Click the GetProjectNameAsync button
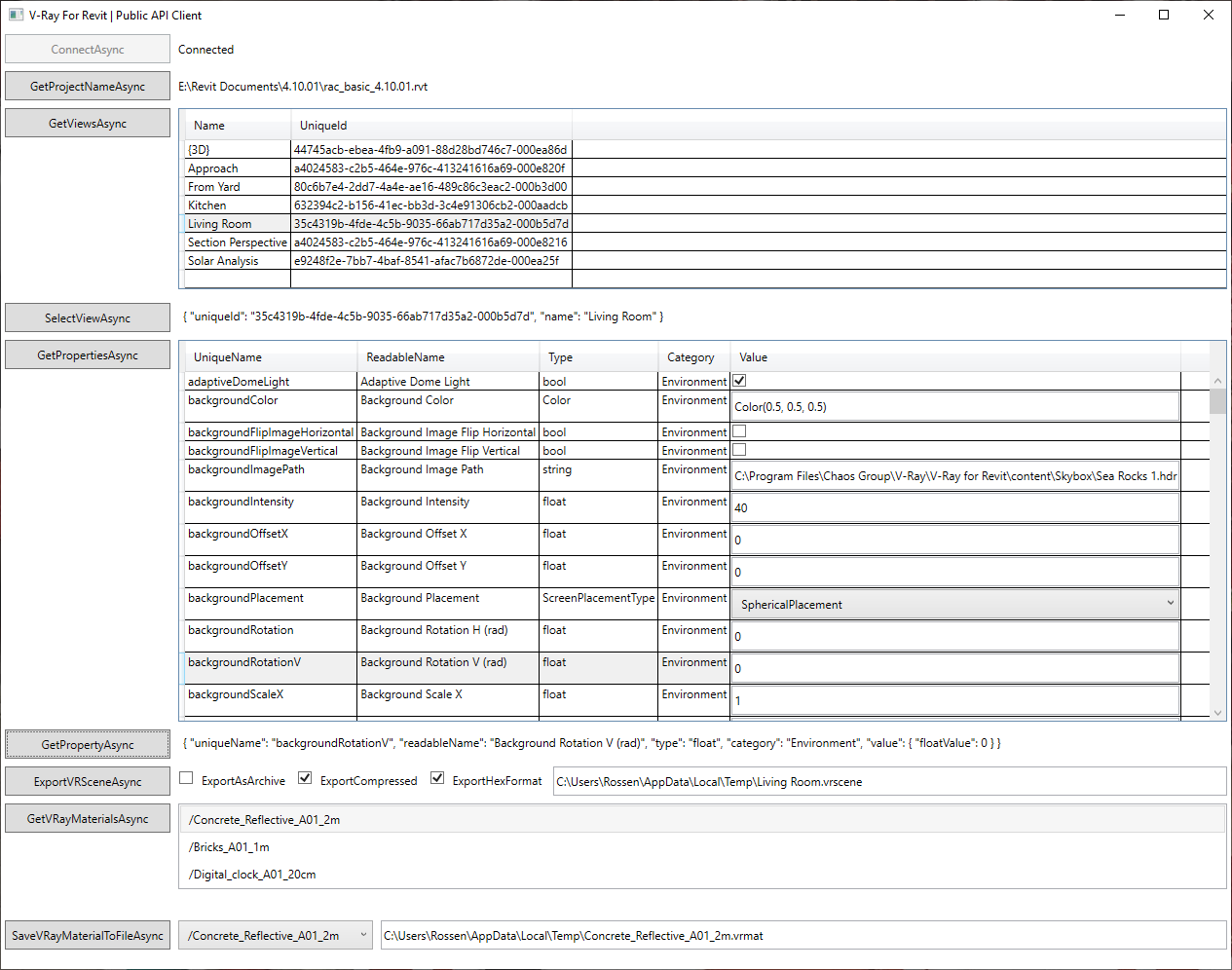Viewport: 1232px width, 970px height. point(88,87)
